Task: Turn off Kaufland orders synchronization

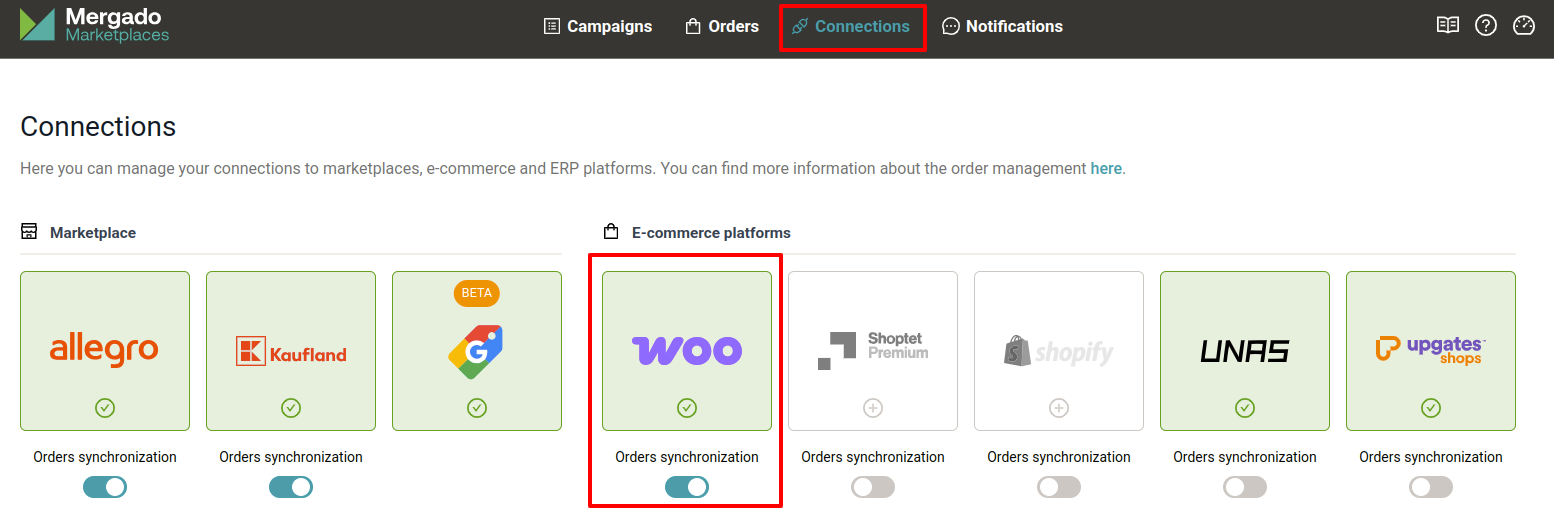Action: tap(291, 487)
